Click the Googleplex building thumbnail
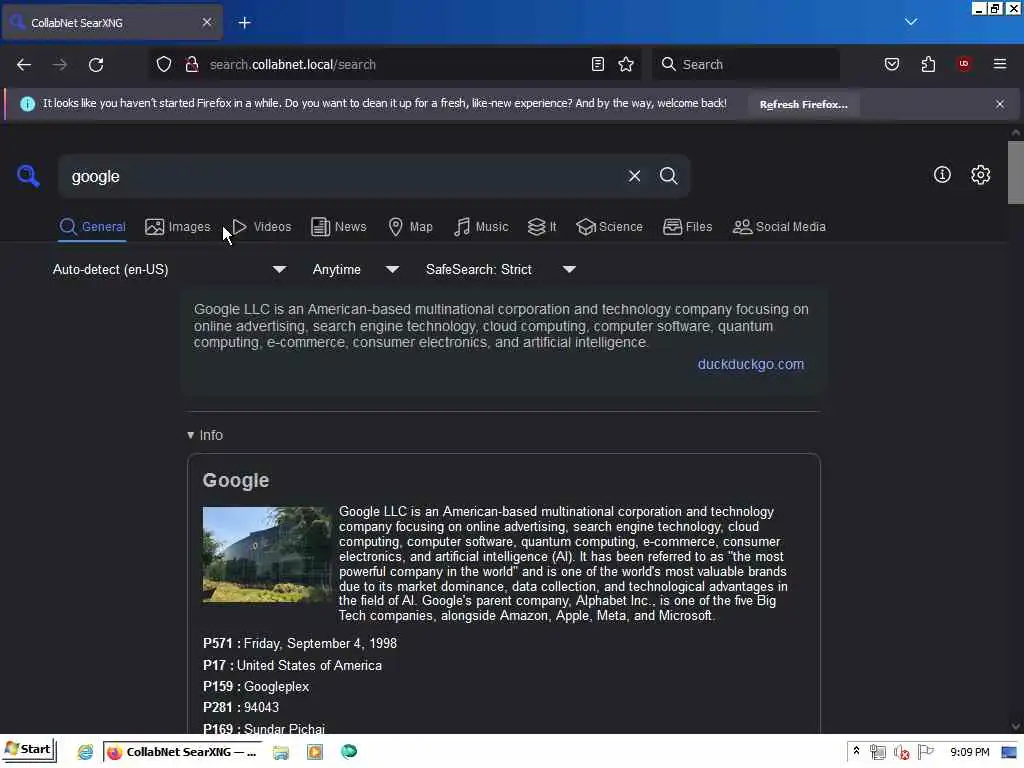Image resolution: width=1024 pixels, height=768 pixels. [267, 554]
